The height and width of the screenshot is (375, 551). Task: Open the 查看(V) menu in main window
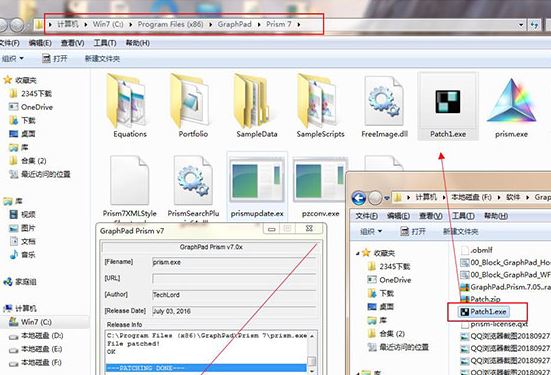(72, 43)
